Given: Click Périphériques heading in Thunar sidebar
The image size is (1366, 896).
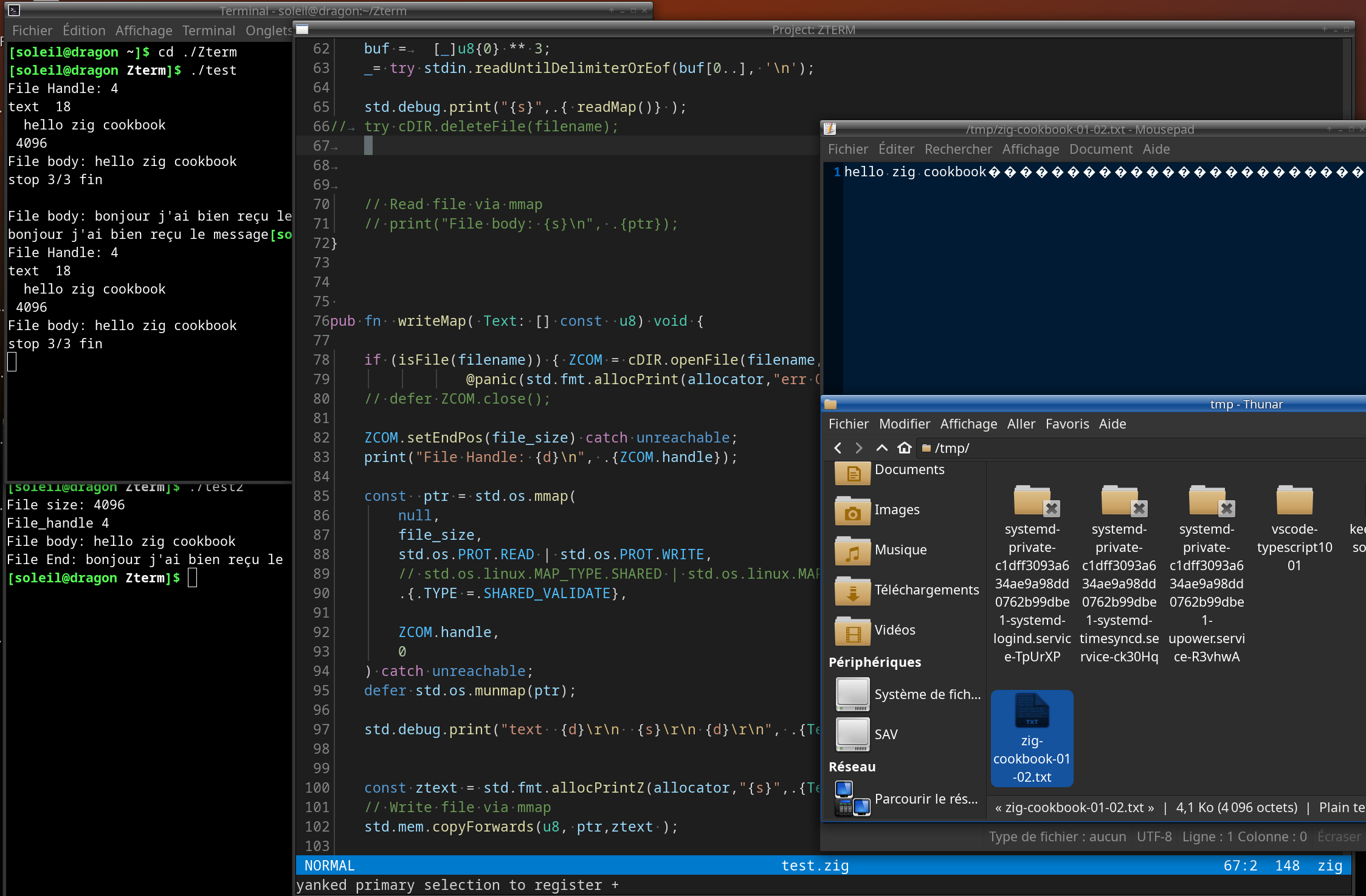Looking at the screenshot, I should coord(874,662).
